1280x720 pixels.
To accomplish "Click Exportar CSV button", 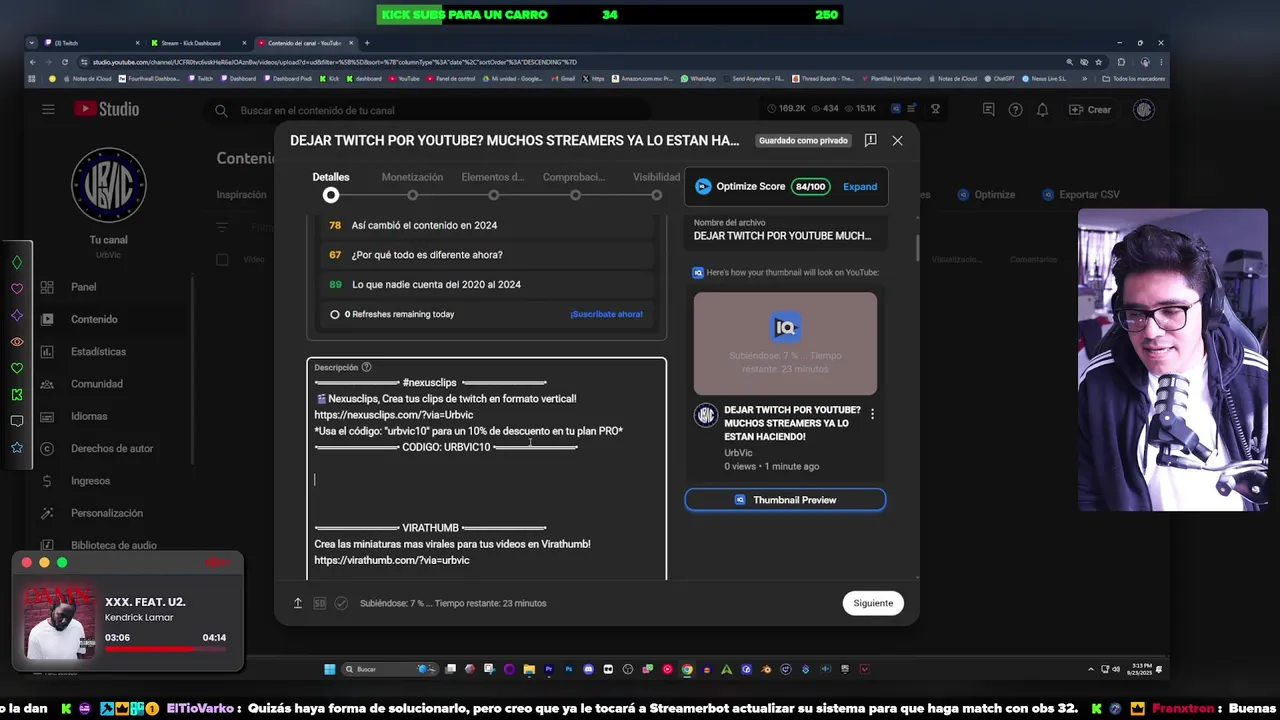I will point(1080,195).
